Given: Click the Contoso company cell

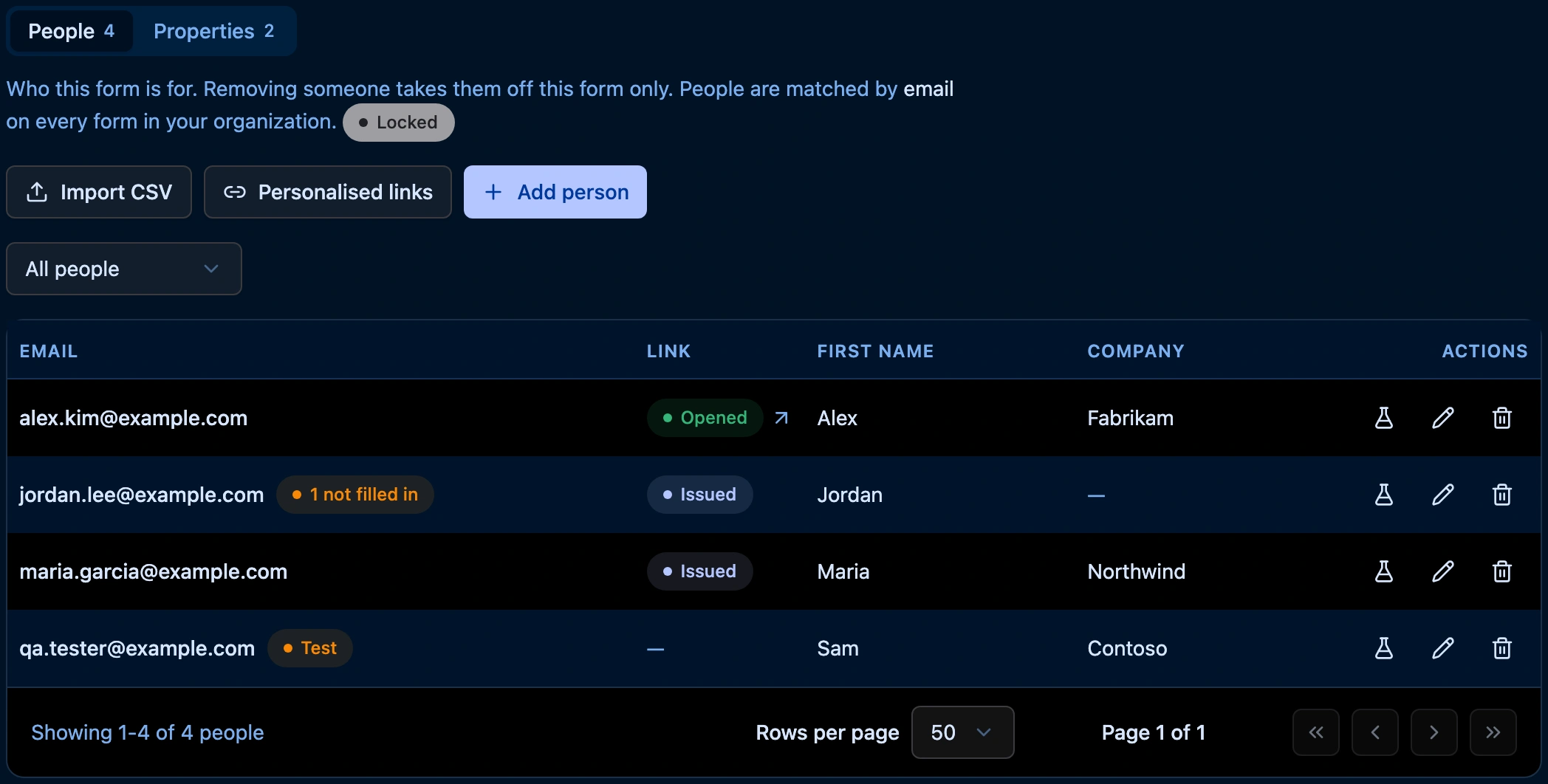Looking at the screenshot, I should click(x=1128, y=648).
